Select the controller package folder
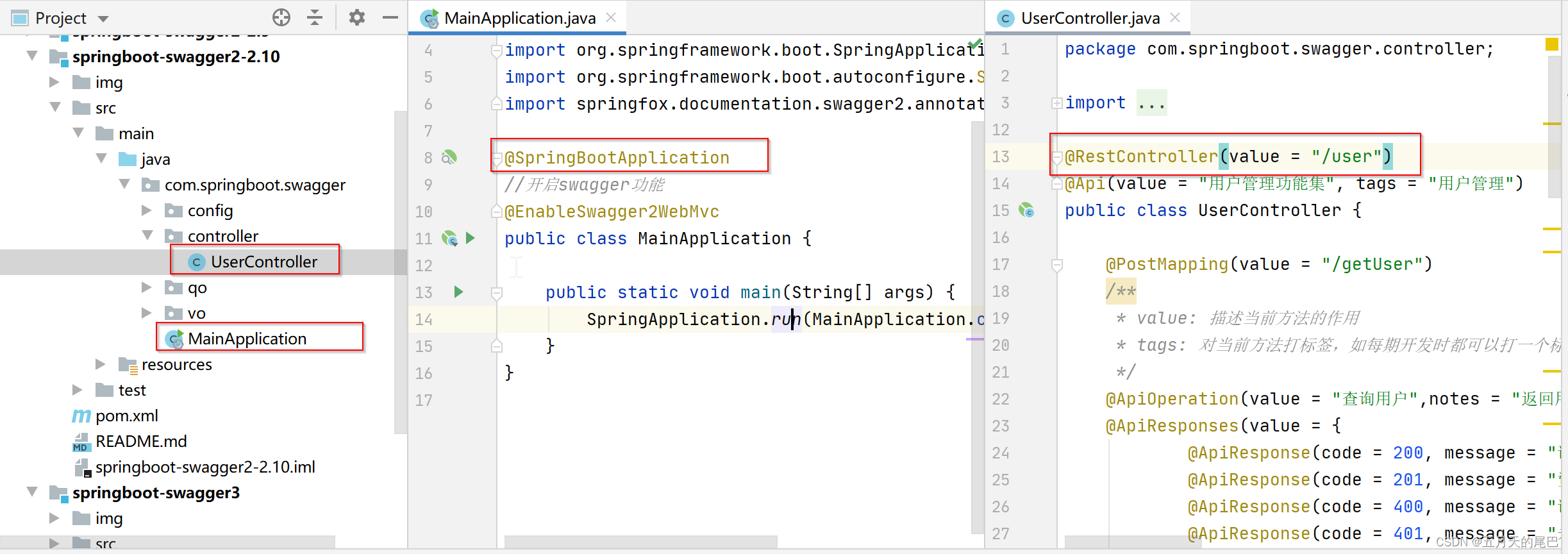This screenshot has width=1568, height=554. pyautogui.click(x=212, y=236)
